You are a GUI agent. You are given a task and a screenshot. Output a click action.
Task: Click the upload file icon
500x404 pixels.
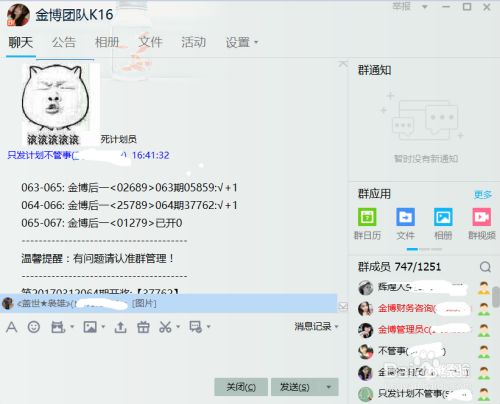click(x=120, y=327)
